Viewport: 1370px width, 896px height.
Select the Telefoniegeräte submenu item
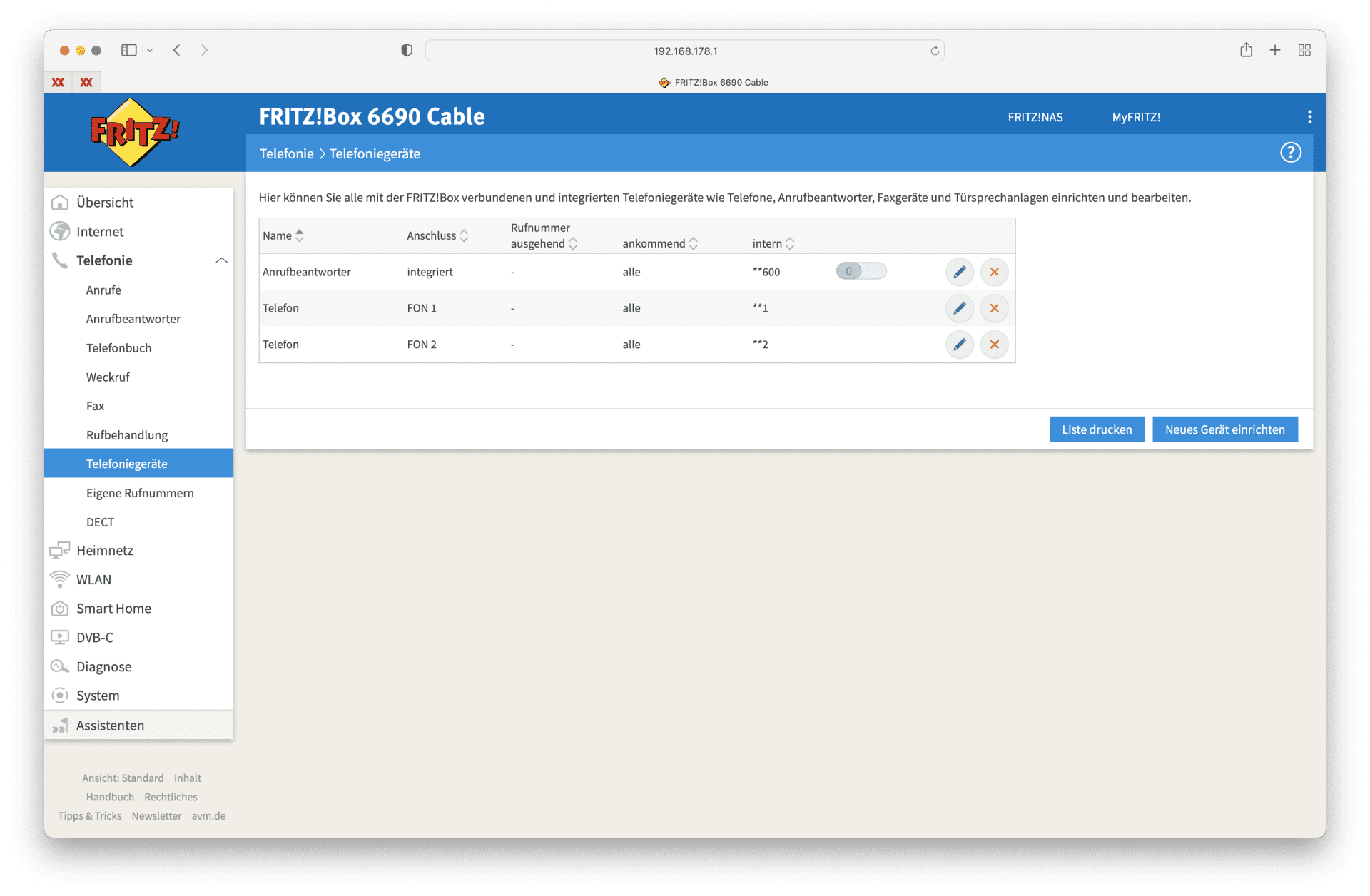tap(138, 463)
